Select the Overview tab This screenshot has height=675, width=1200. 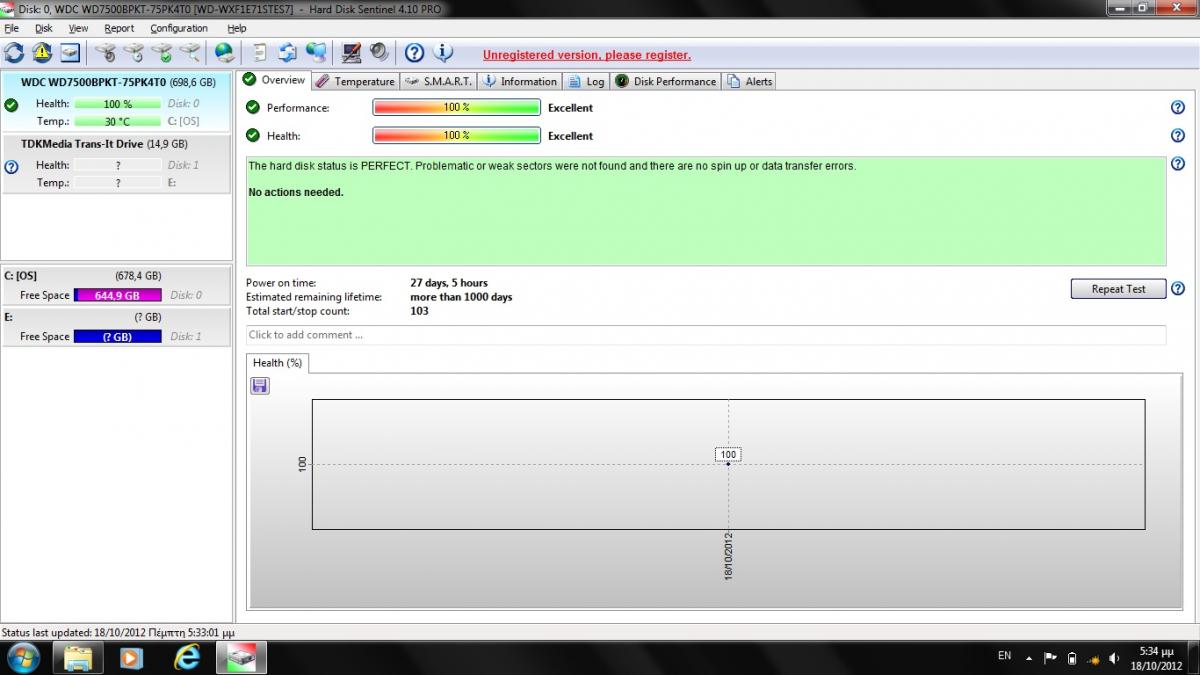(x=274, y=80)
